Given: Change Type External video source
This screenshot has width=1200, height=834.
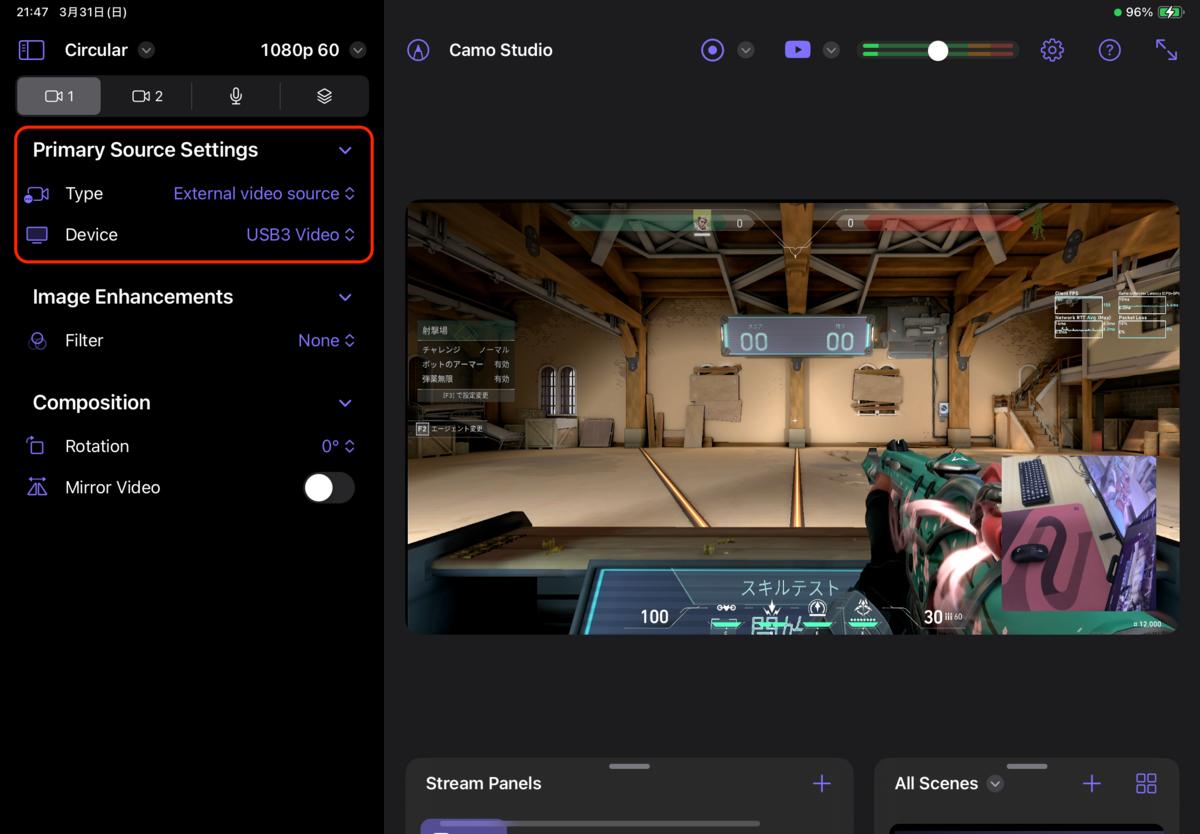Looking at the screenshot, I should (x=264, y=194).
